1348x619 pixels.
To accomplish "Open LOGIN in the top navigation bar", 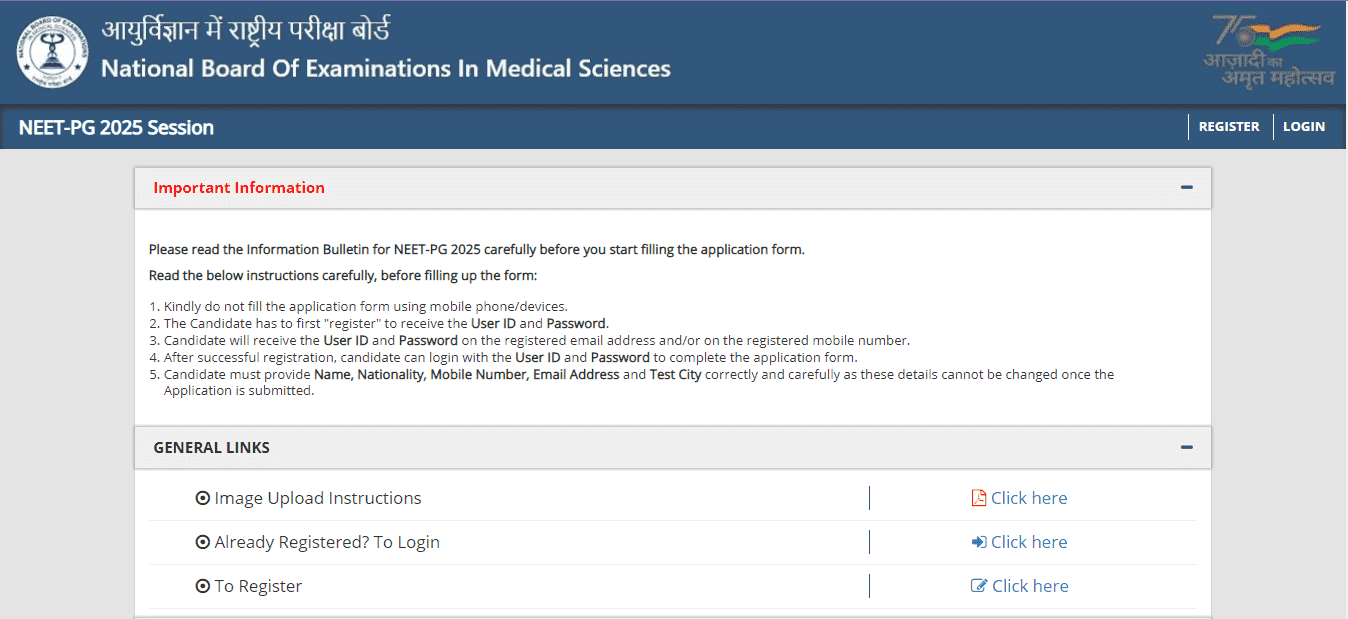I will coord(1304,127).
